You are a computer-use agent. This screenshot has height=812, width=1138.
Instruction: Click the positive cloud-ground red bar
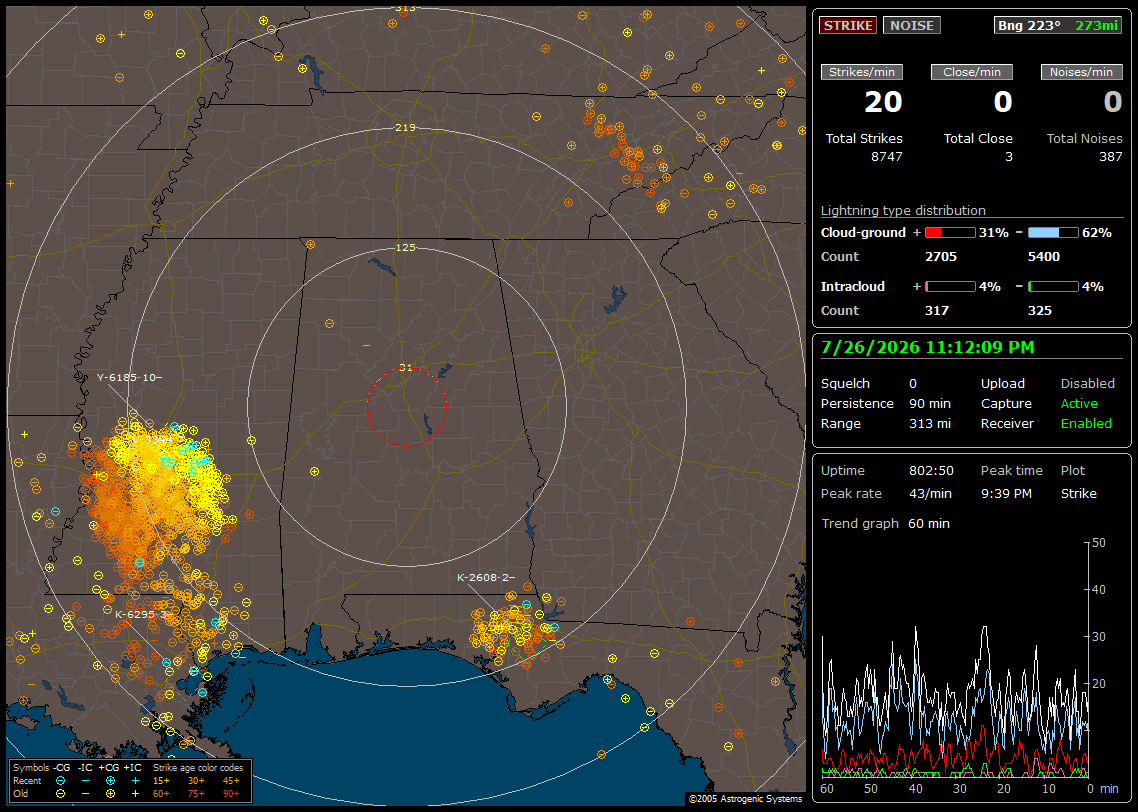pos(950,233)
